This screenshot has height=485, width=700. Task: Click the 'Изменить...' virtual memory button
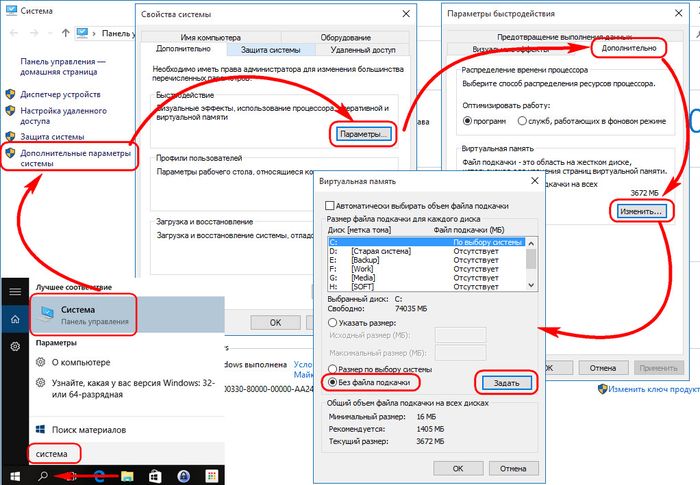(x=639, y=212)
